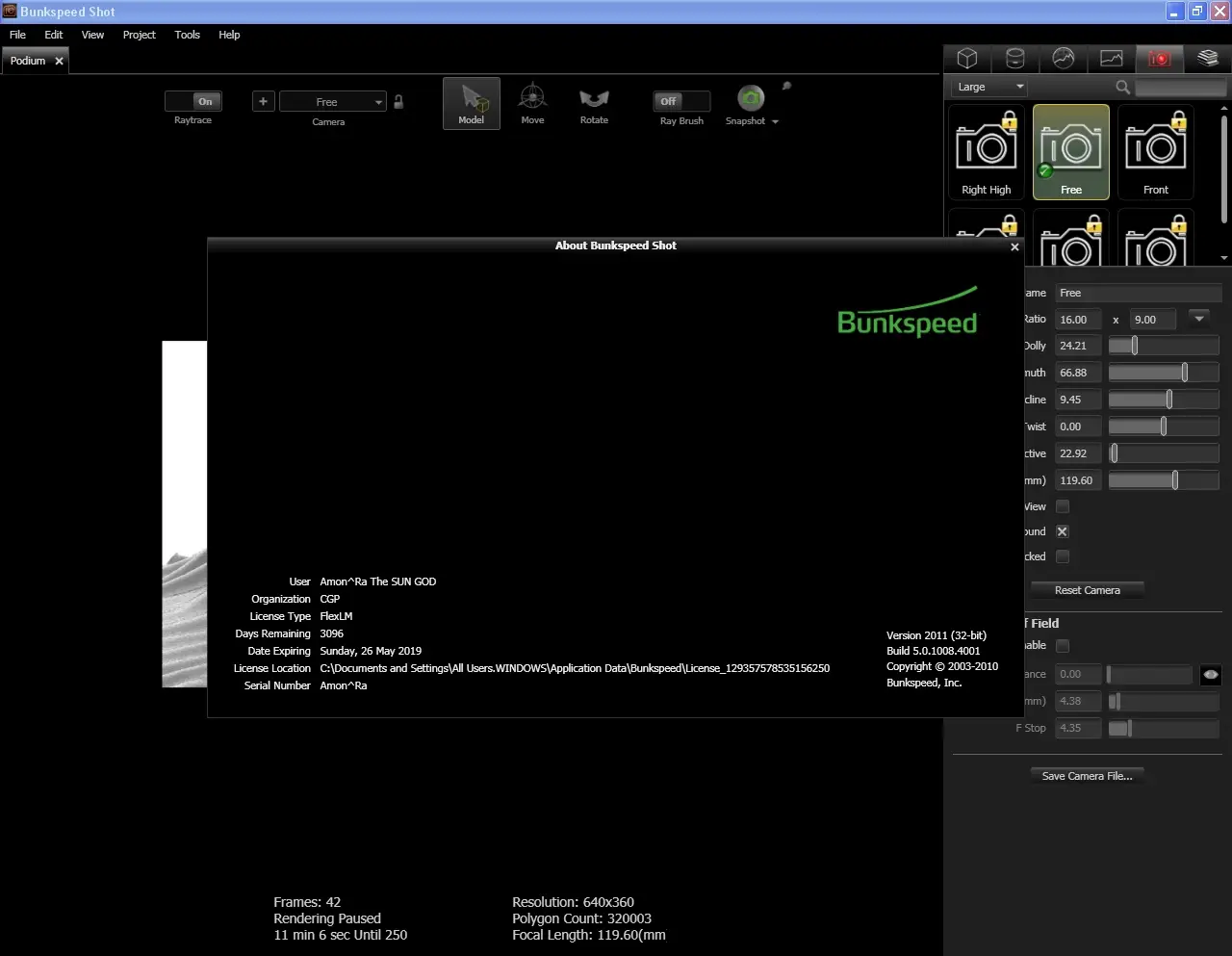Open the Backplates tab image icon
The width and height of the screenshot is (1232, 956).
click(1112, 59)
